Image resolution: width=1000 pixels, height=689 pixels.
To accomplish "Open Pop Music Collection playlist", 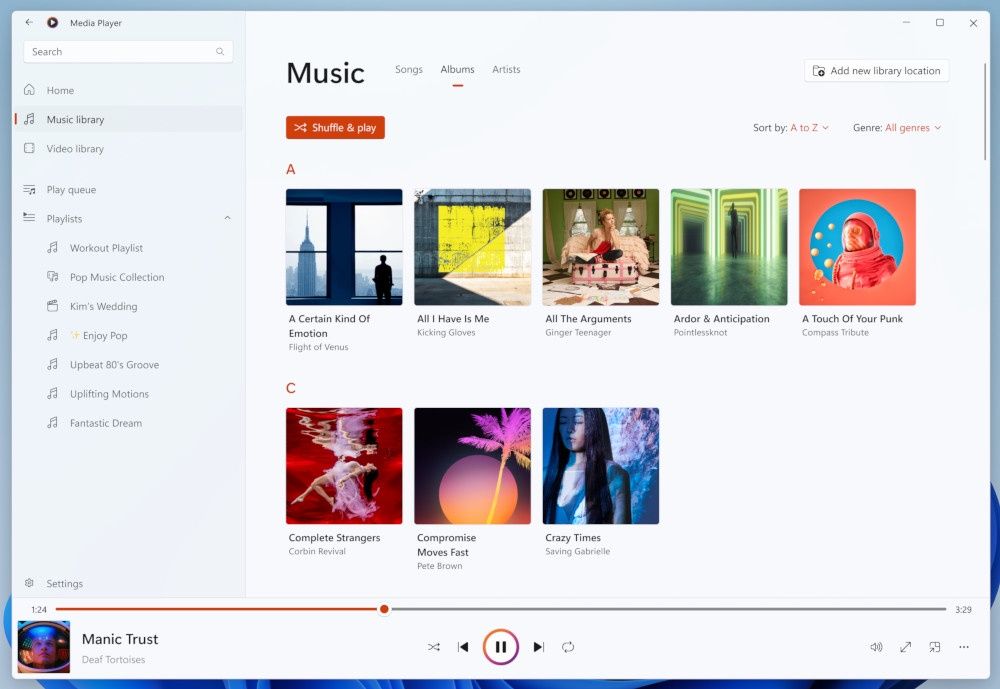I will tap(128, 277).
